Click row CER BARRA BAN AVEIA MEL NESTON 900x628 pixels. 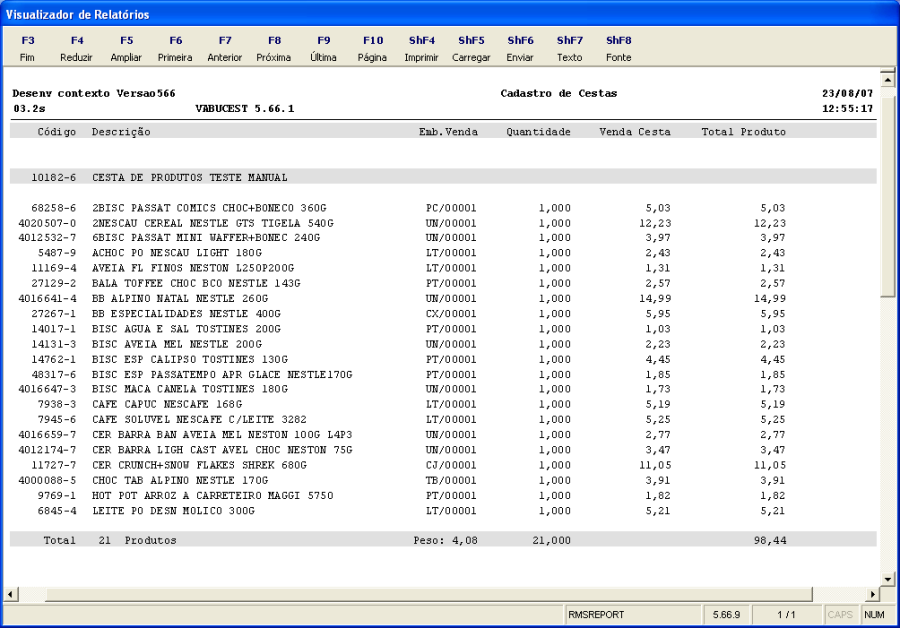pyautogui.click(x=402, y=435)
